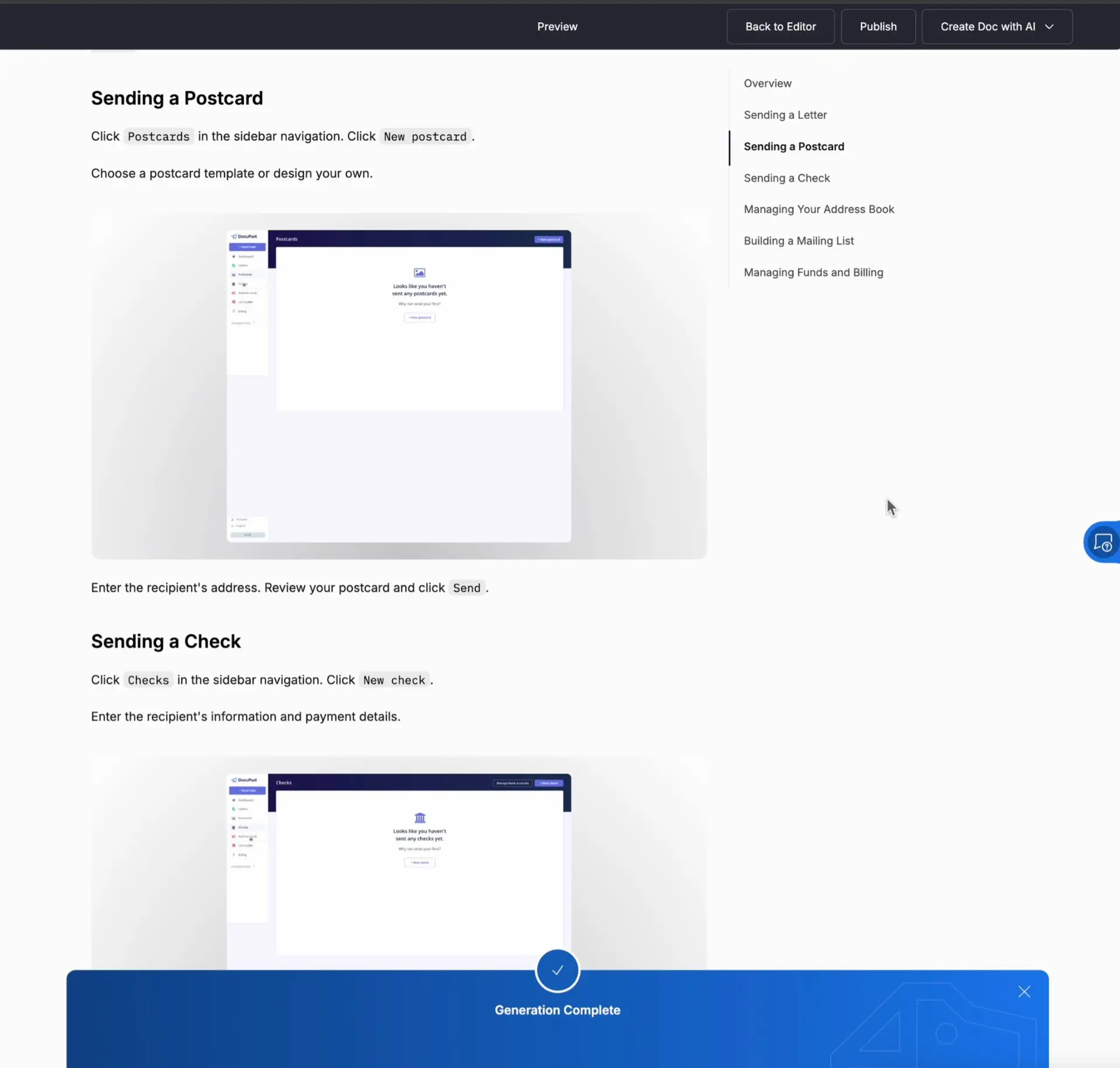
Task: Click Sending a Check sidebar link
Action: point(786,177)
